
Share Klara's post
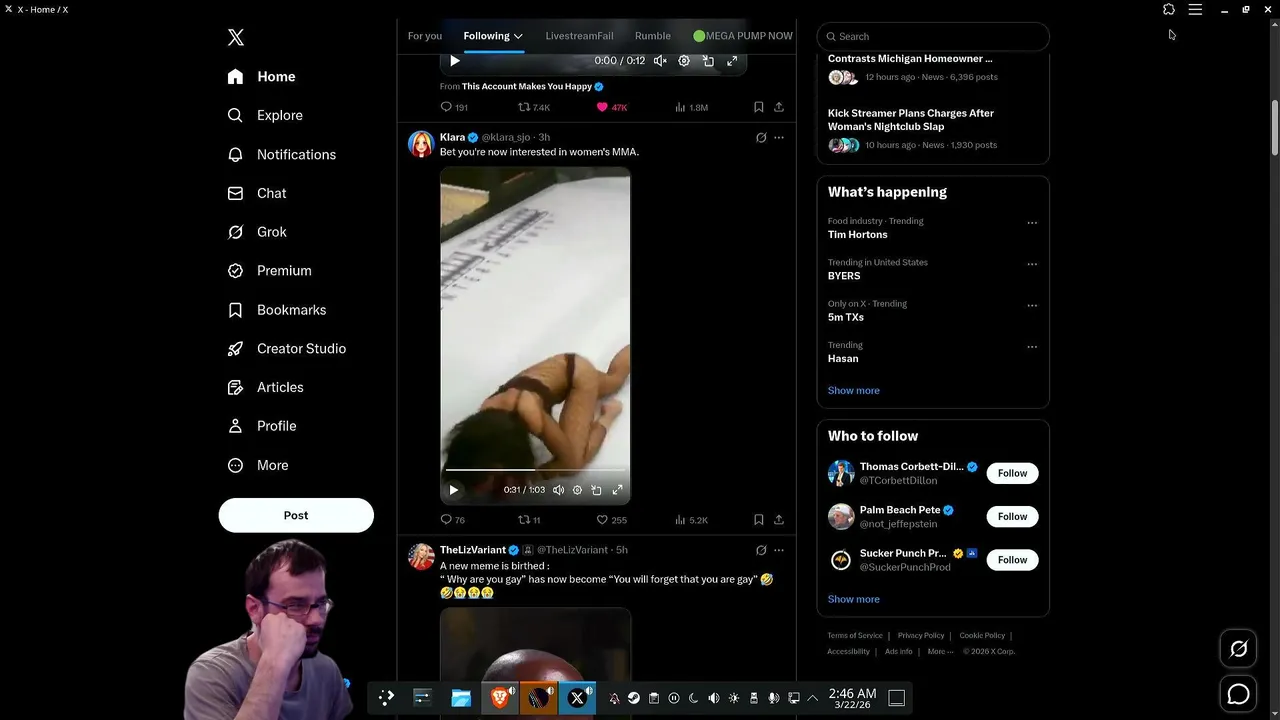point(778,520)
